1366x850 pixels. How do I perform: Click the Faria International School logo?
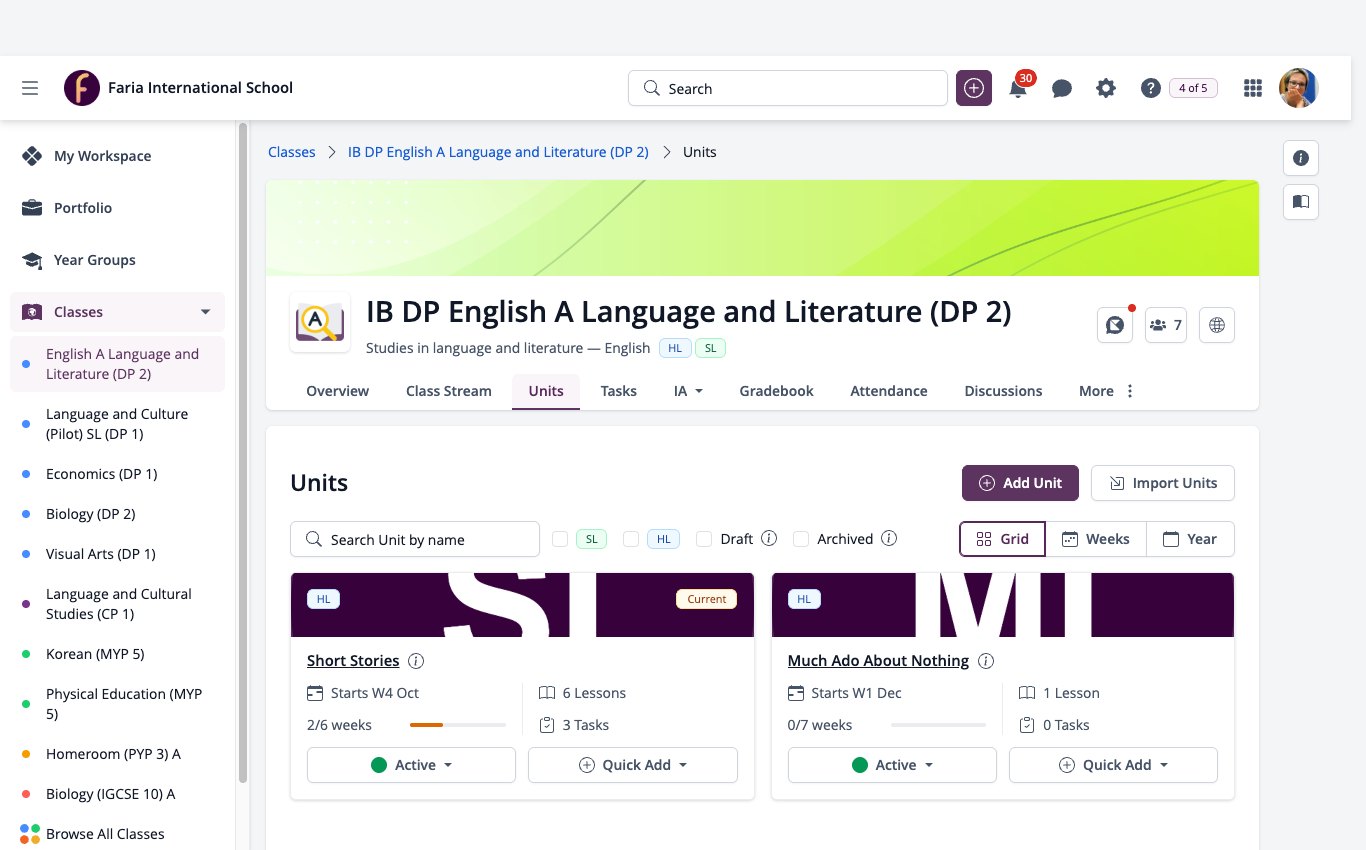tap(82, 88)
